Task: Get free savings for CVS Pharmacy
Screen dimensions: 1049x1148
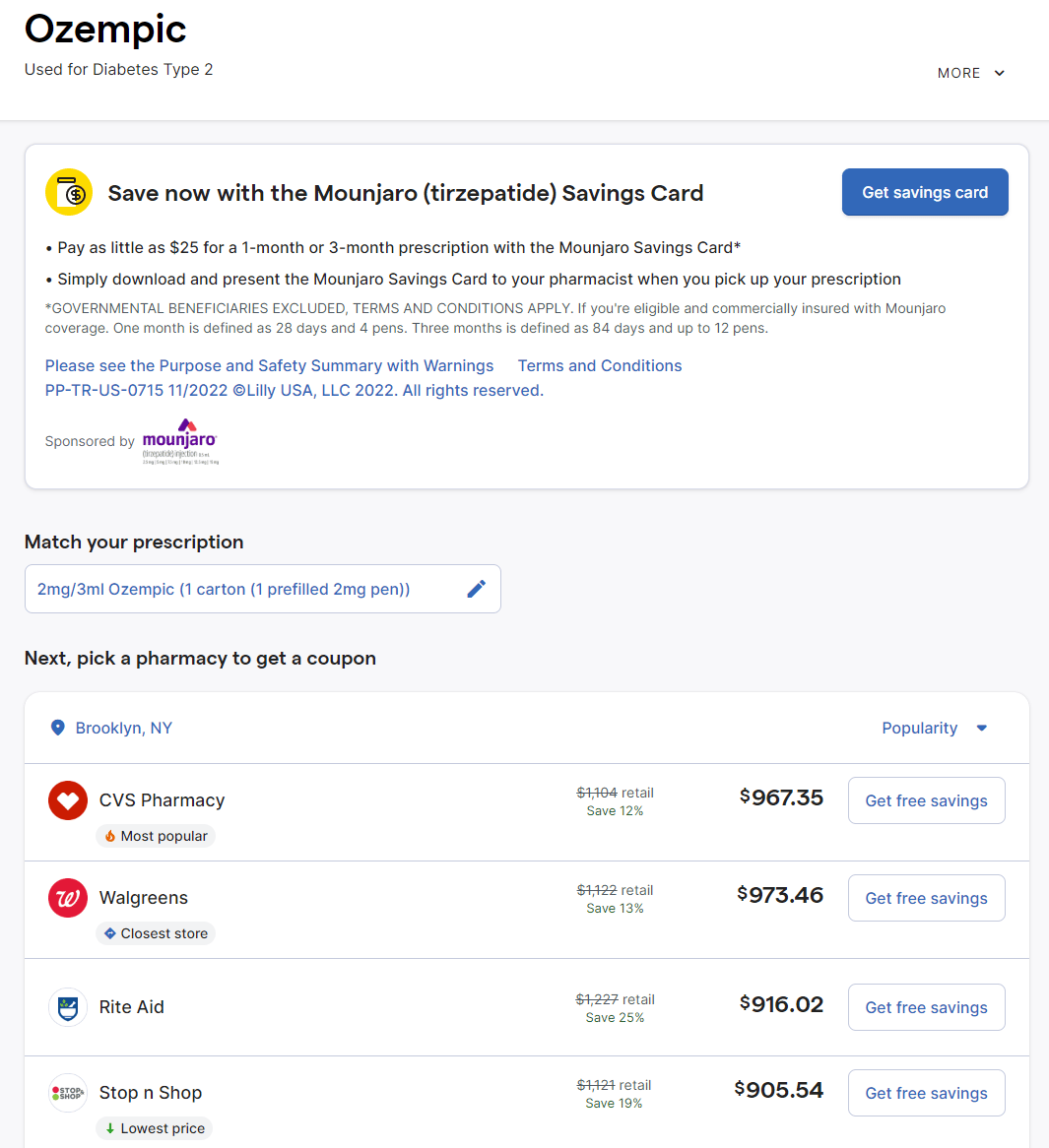Action: pyautogui.click(x=926, y=800)
